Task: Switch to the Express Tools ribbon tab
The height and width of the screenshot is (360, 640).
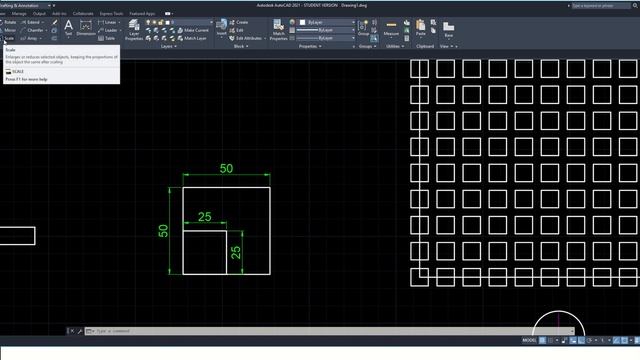Action: pos(111,13)
